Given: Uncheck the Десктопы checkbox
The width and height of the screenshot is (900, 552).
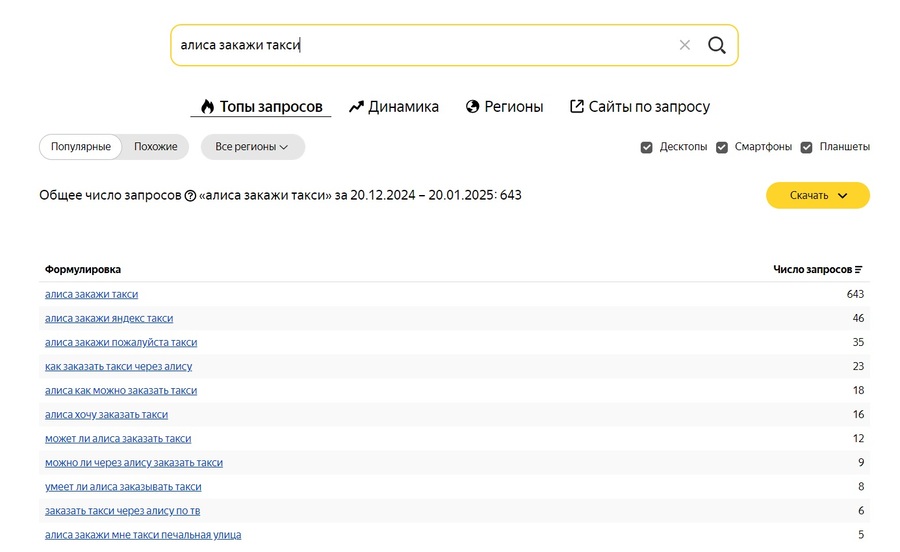Looking at the screenshot, I should 646,147.
